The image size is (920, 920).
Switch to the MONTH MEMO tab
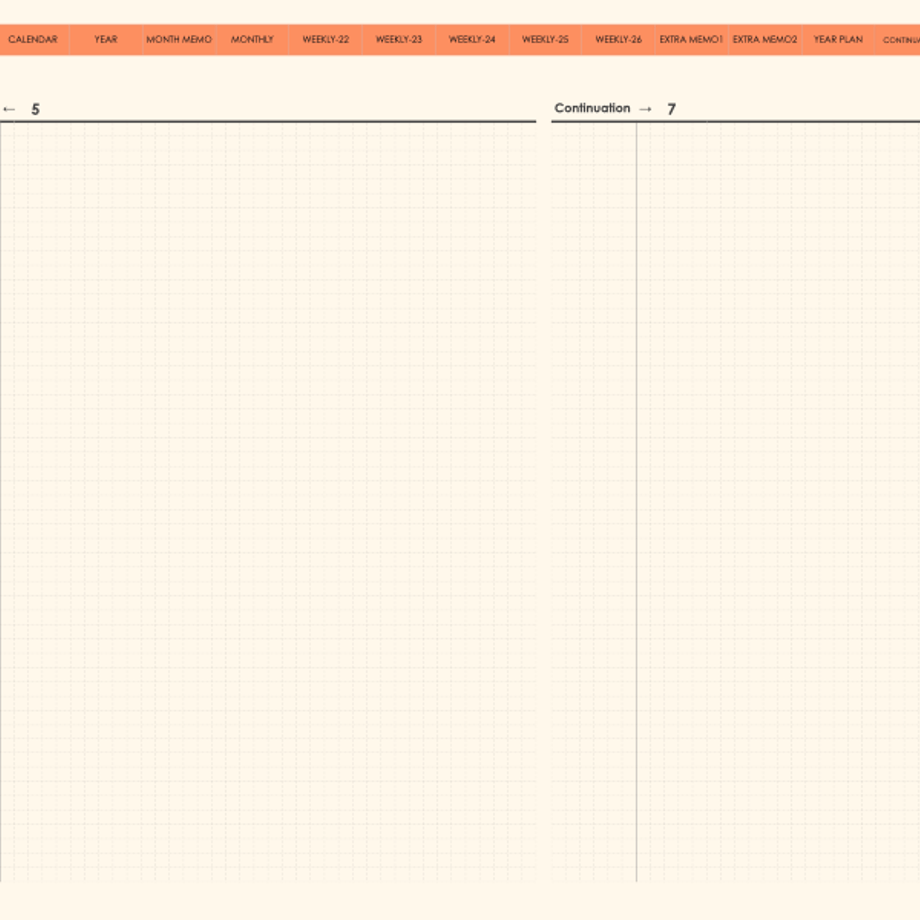coord(180,39)
